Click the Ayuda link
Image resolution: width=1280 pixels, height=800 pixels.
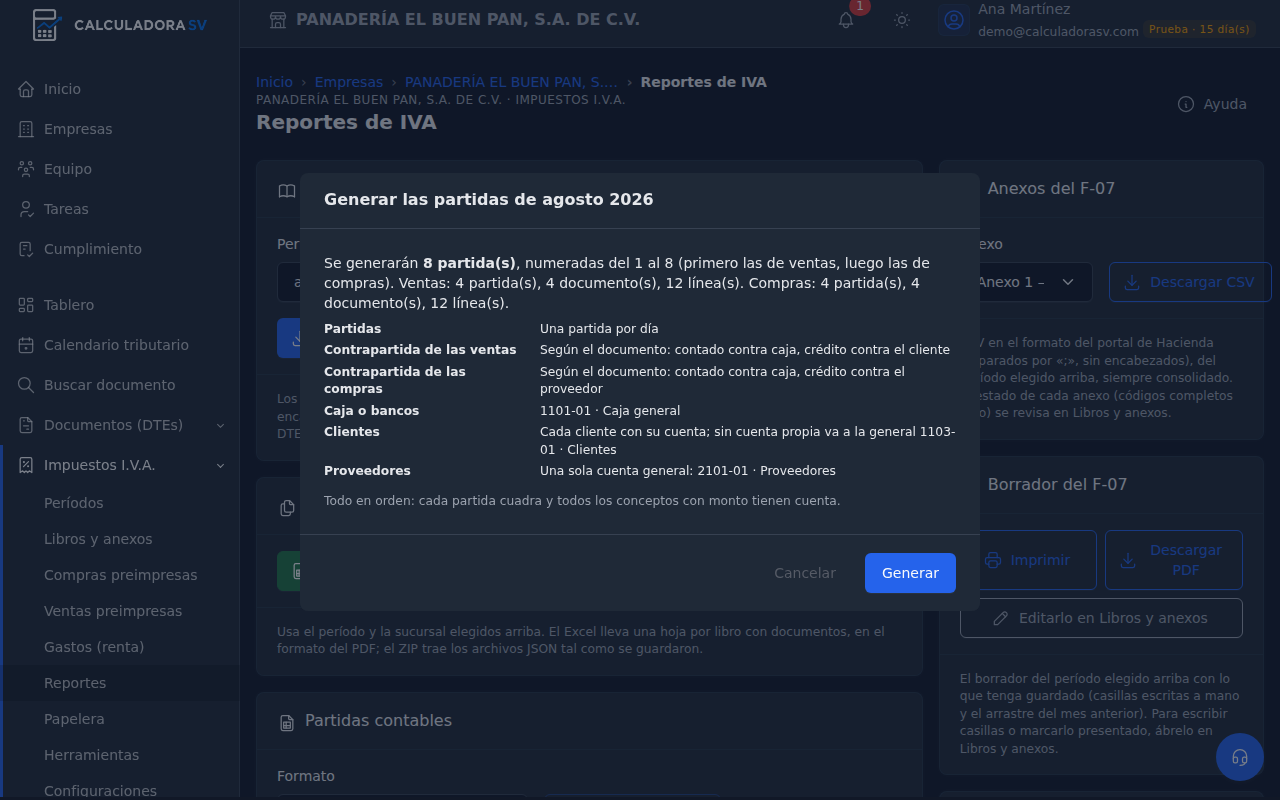click(1213, 104)
